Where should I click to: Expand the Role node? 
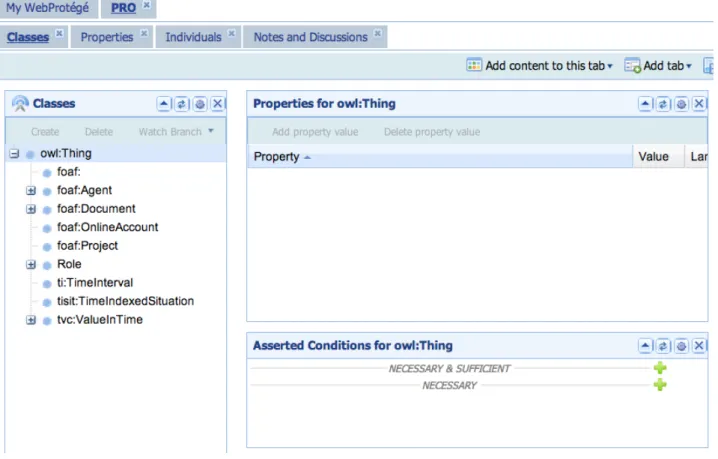tap(31, 265)
